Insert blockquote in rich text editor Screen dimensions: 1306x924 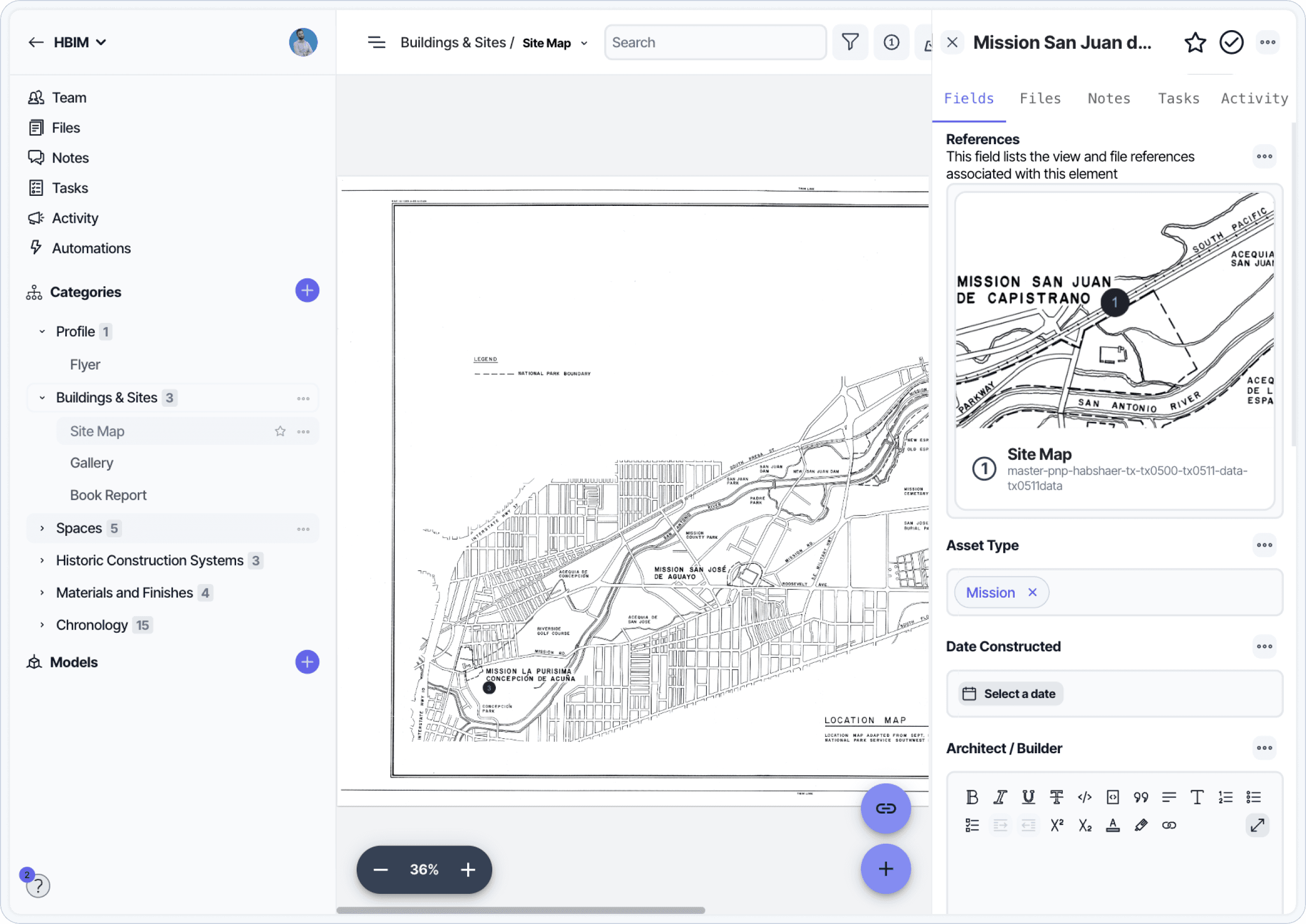tap(1140, 797)
